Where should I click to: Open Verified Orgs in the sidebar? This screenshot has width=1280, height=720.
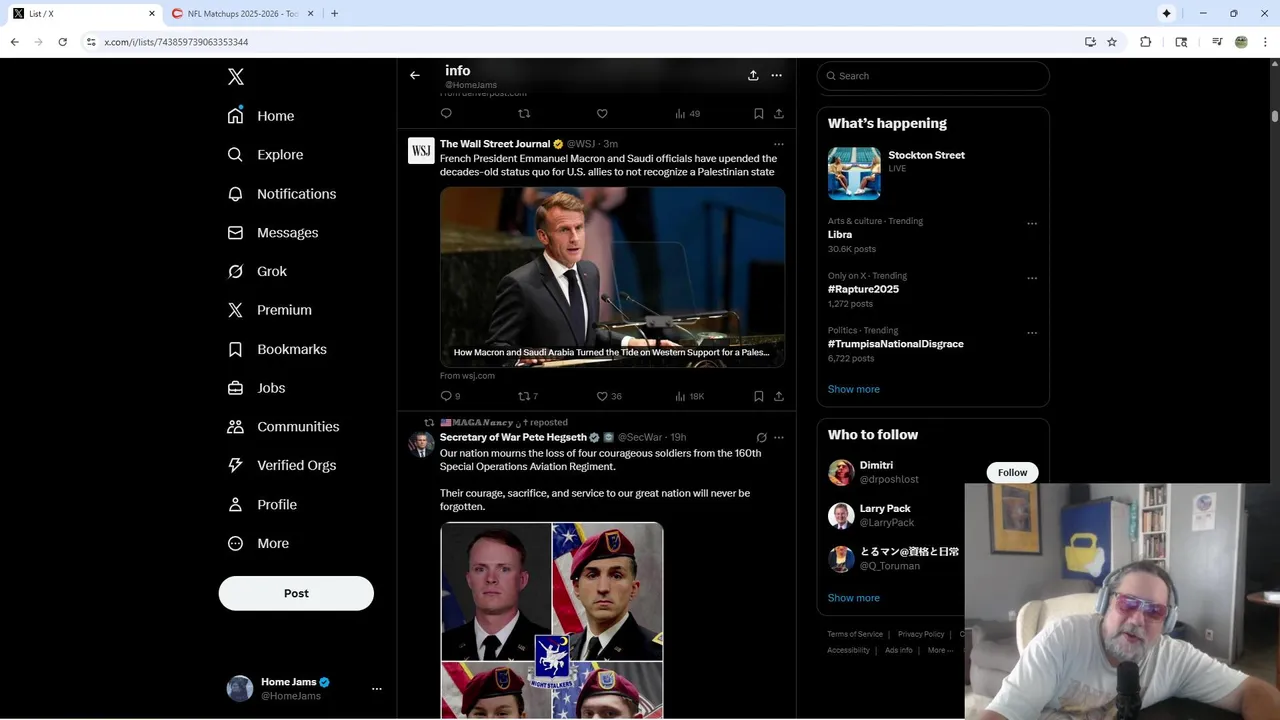(x=282, y=465)
